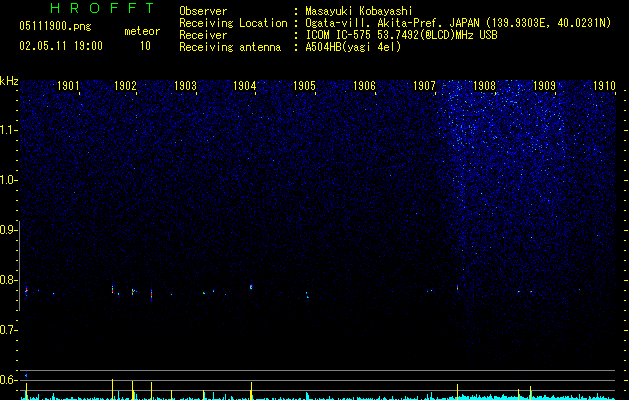This screenshot has width=629, height=400.
Task: Click the date stamp 02.05.11 19:00
Action: click(61, 46)
